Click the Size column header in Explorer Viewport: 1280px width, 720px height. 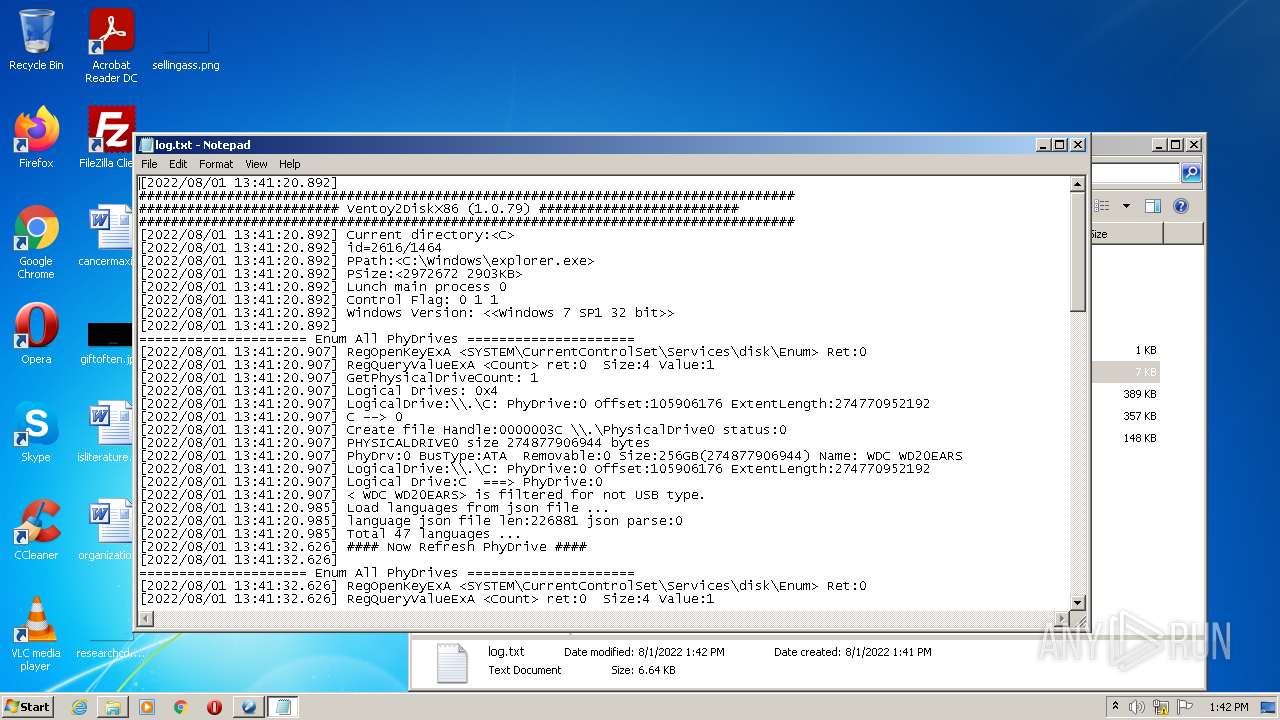tap(1126, 234)
